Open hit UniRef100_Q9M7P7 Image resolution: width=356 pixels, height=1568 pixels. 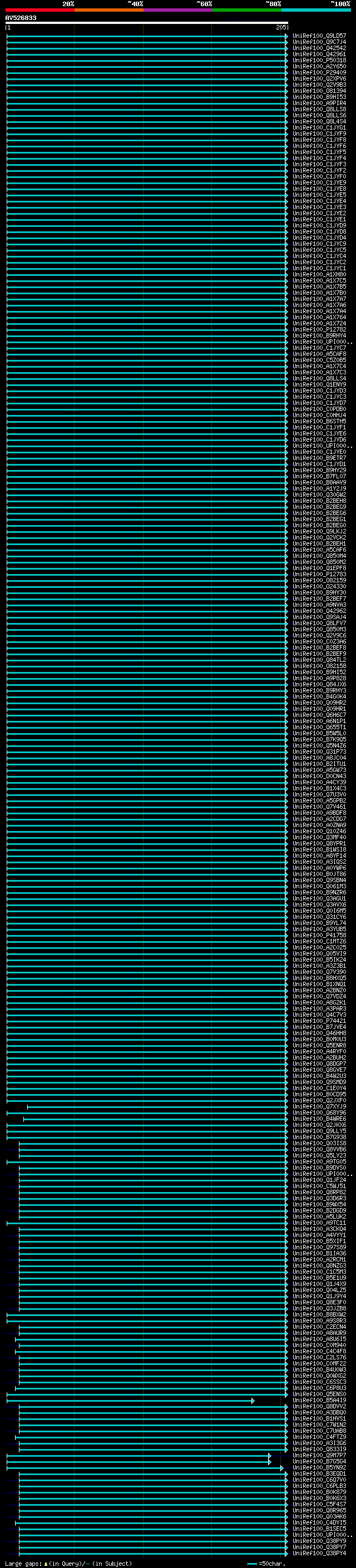click(319, 1455)
